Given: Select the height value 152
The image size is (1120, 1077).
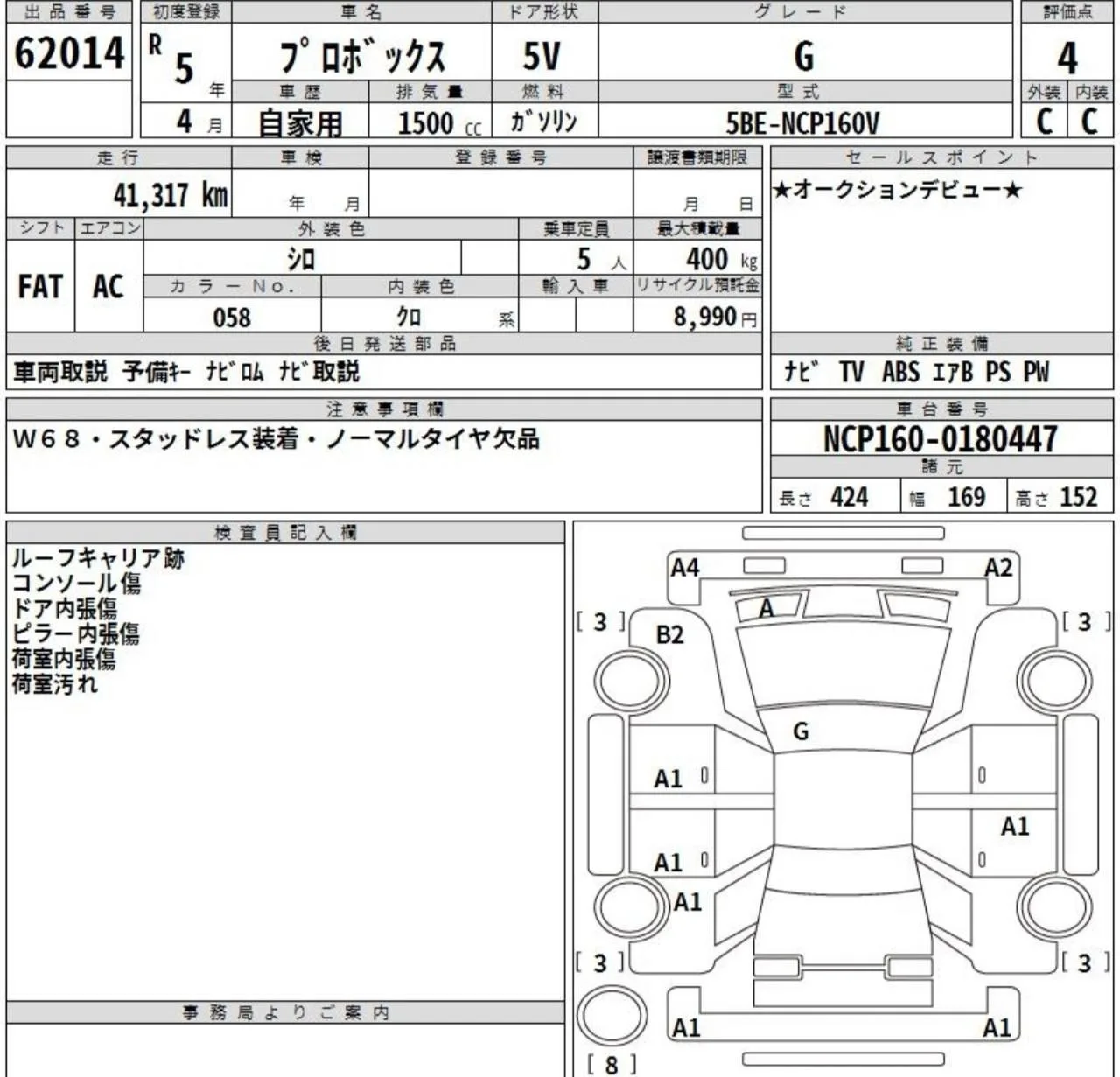Looking at the screenshot, I should click(x=1078, y=497).
